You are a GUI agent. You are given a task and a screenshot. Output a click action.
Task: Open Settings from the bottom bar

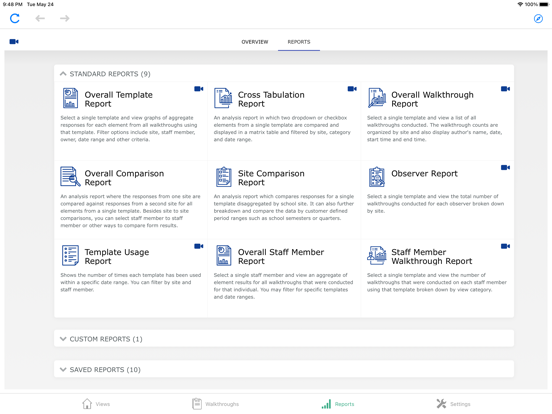tap(453, 404)
